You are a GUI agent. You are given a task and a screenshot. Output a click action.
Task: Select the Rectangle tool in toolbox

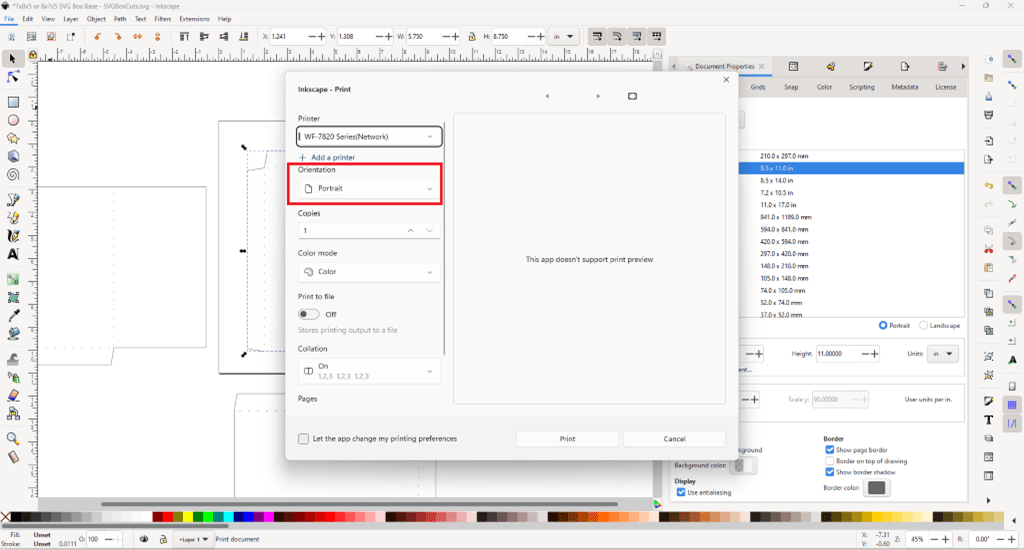click(x=14, y=102)
